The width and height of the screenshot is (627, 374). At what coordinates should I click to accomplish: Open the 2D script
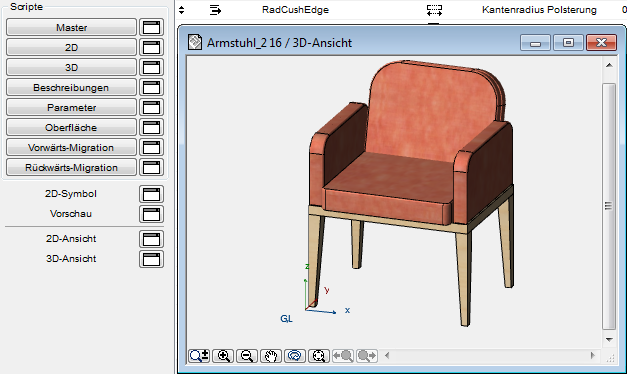click(72, 47)
